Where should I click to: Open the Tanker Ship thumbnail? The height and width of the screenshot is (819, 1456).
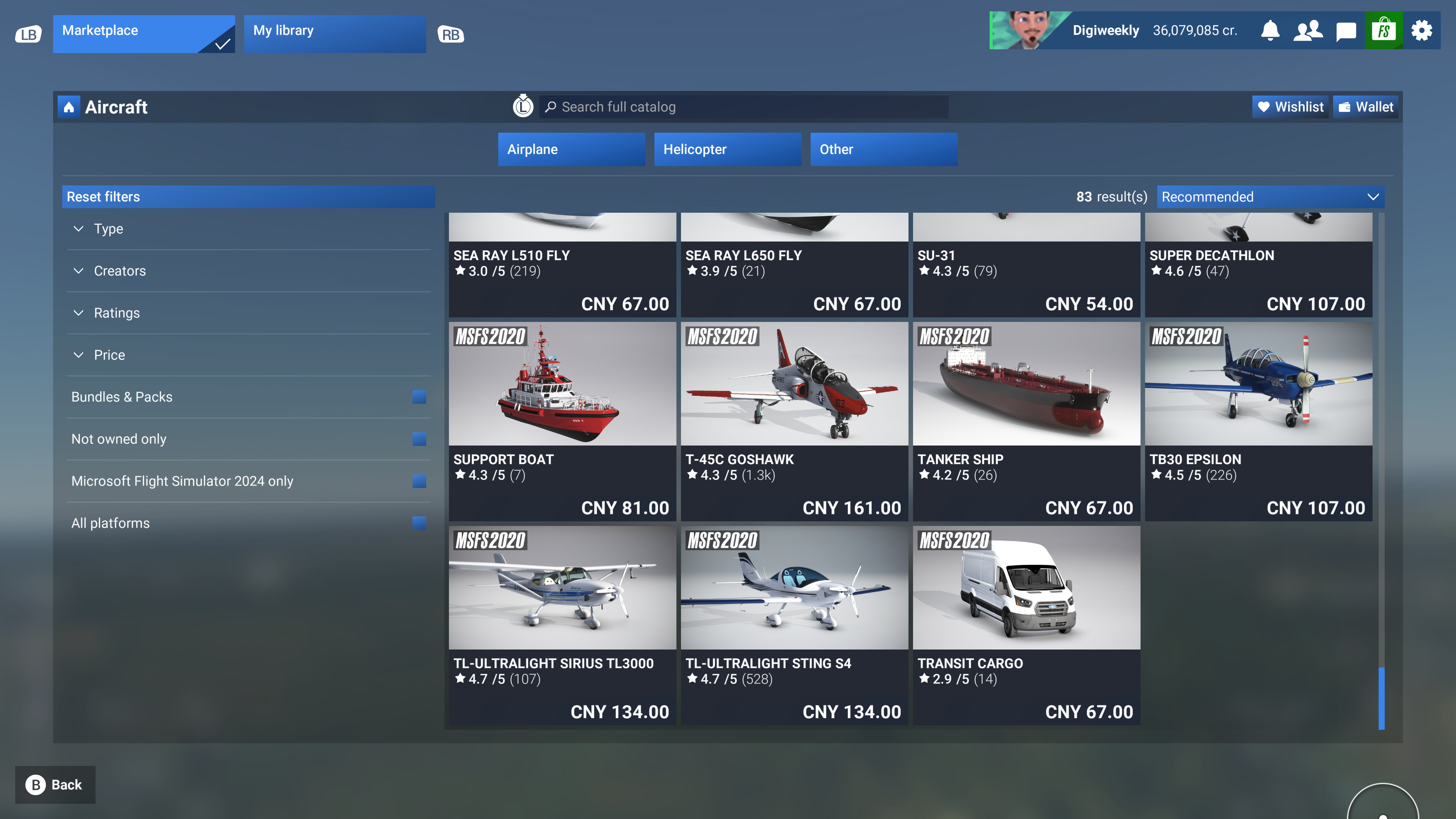[1026, 384]
